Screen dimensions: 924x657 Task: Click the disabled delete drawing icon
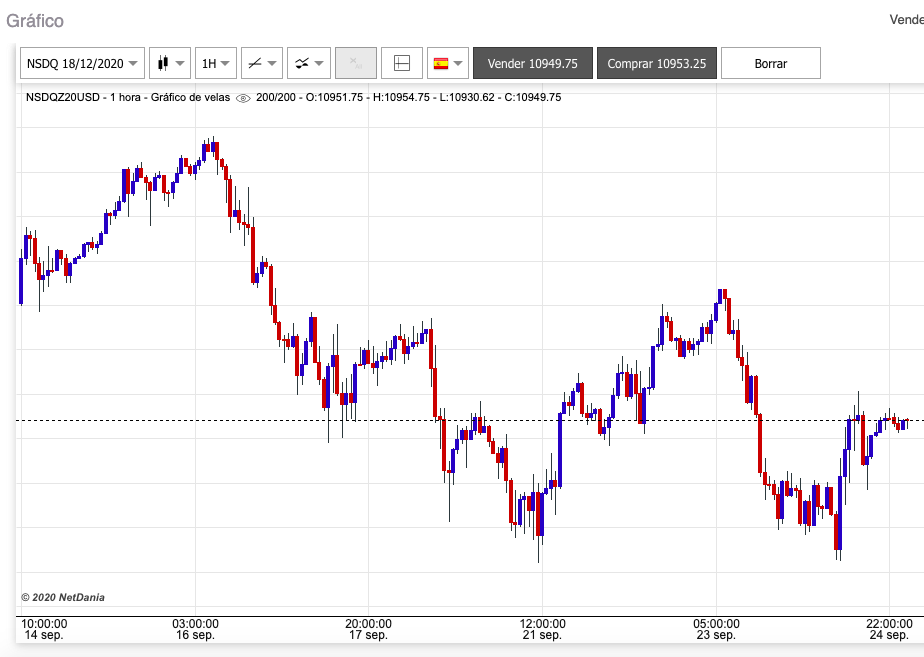tap(354, 63)
